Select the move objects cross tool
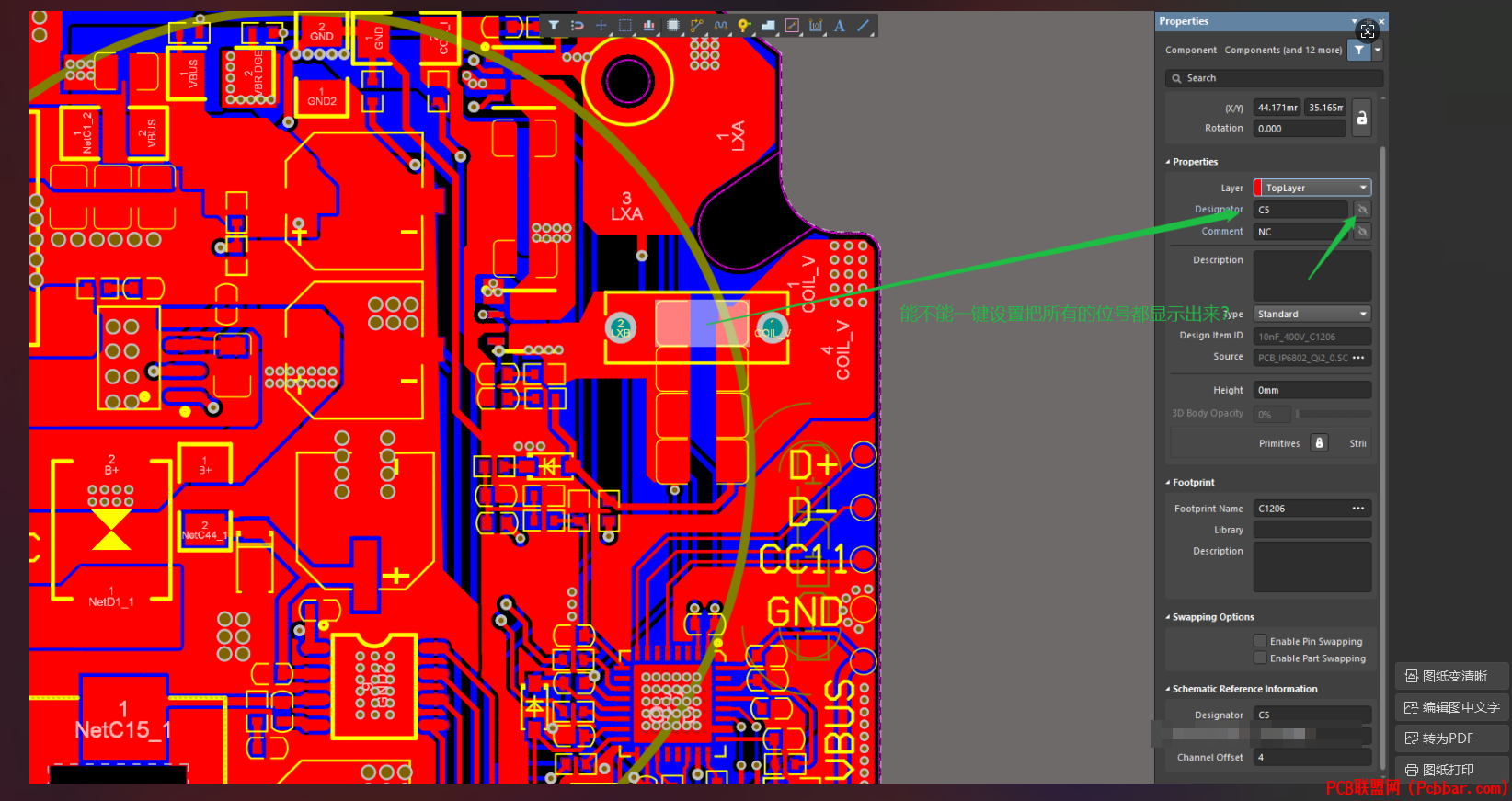 [x=601, y=26]
